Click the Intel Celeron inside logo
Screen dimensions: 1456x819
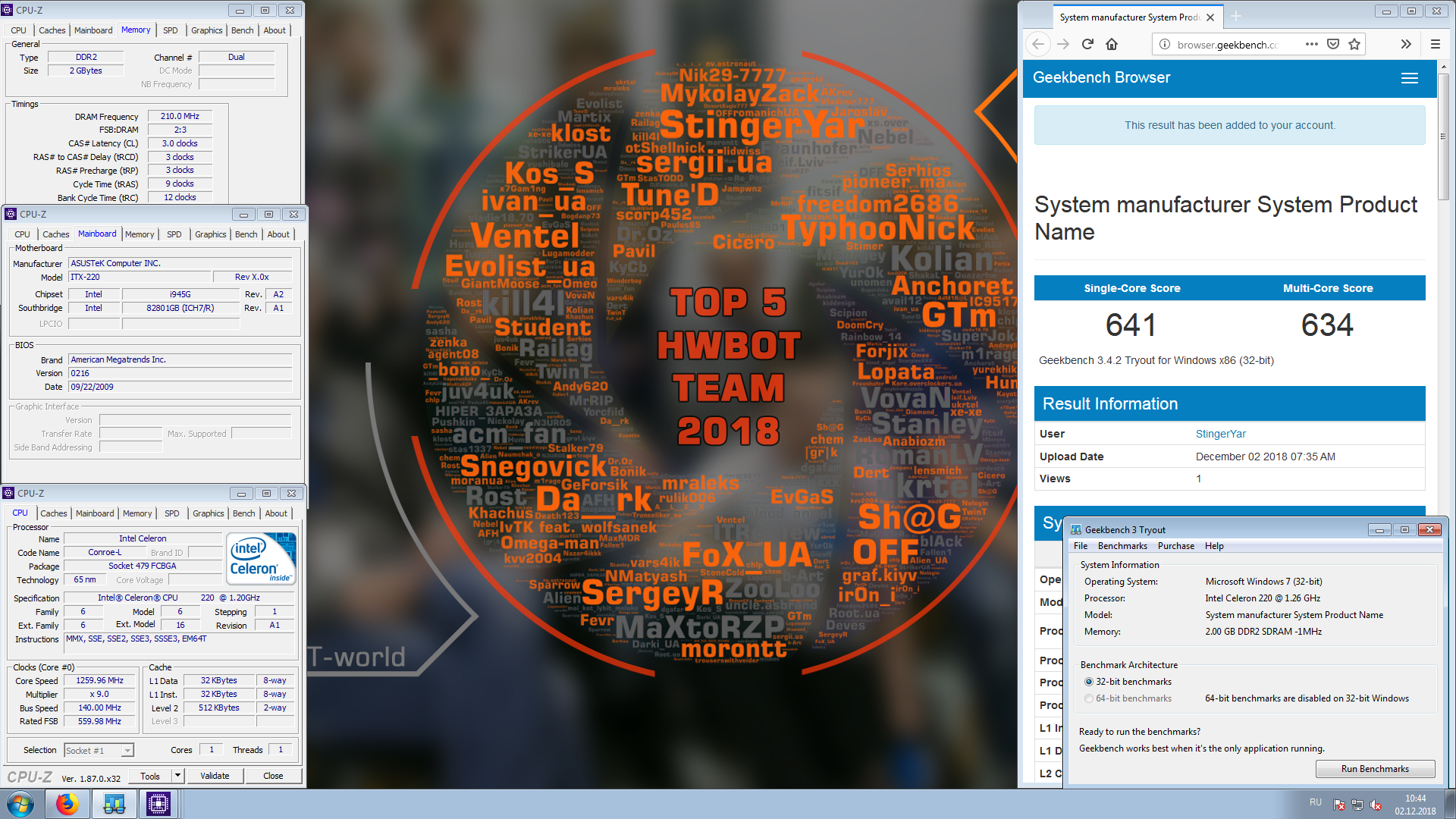[262, 558]
